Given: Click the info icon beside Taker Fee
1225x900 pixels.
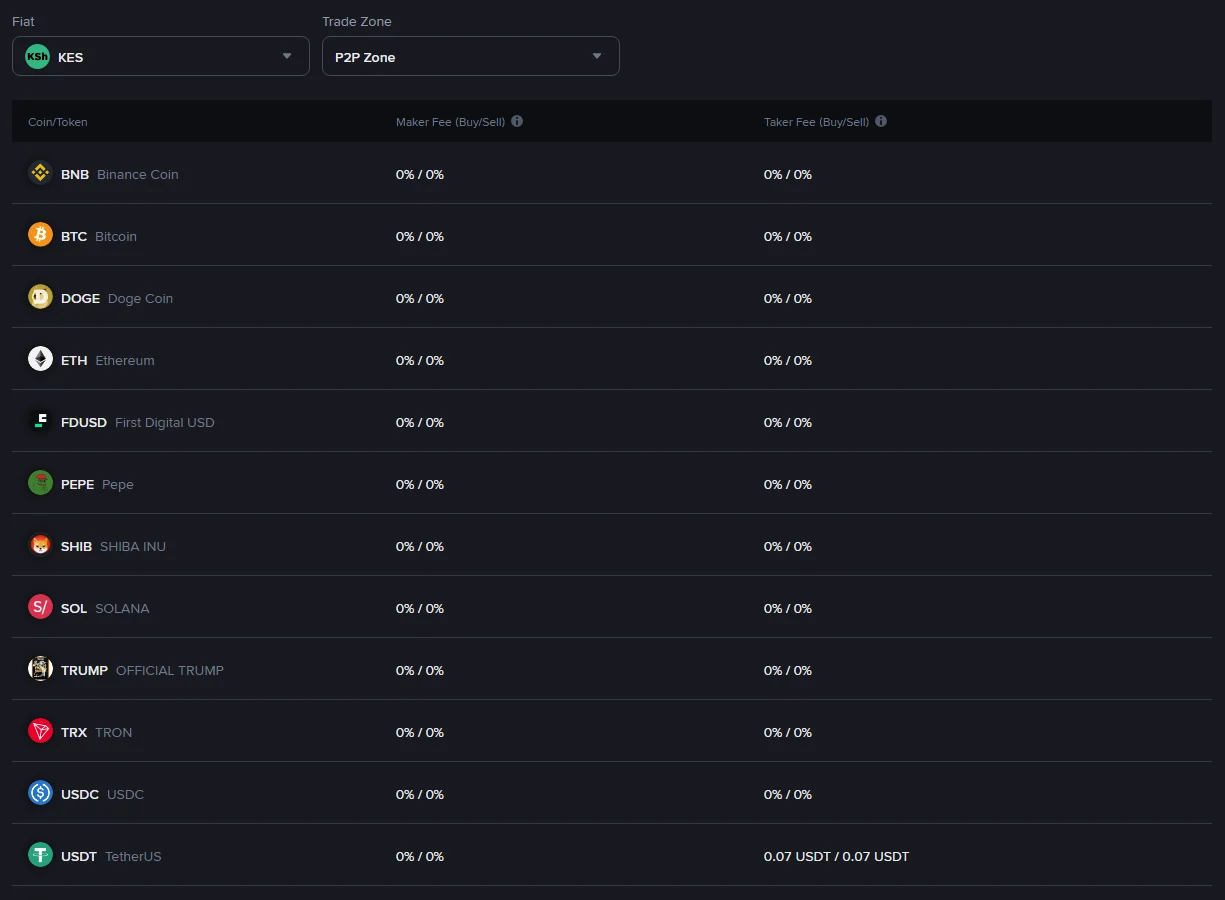Looking at the screenshot, I should 881,121.
